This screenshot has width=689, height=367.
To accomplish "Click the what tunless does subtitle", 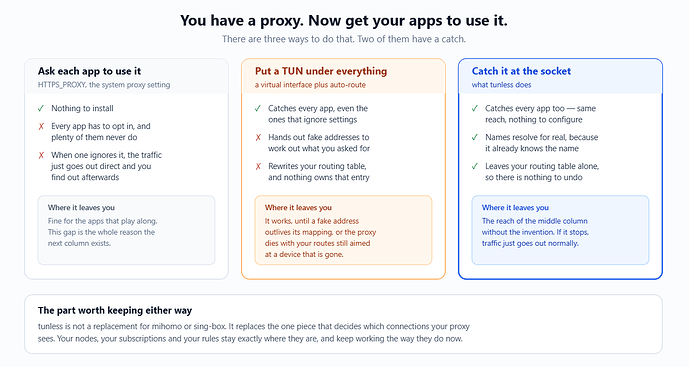I will click(x=501, y=85).
